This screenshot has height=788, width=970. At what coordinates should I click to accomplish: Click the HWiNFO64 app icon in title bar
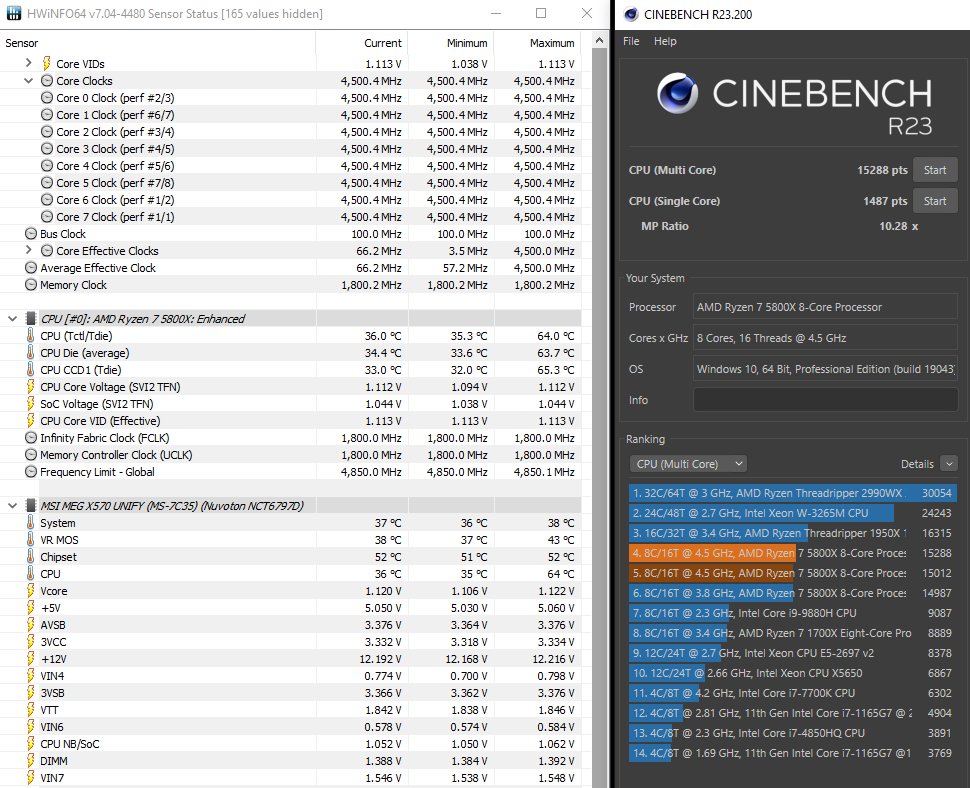[x=13, y=13]
